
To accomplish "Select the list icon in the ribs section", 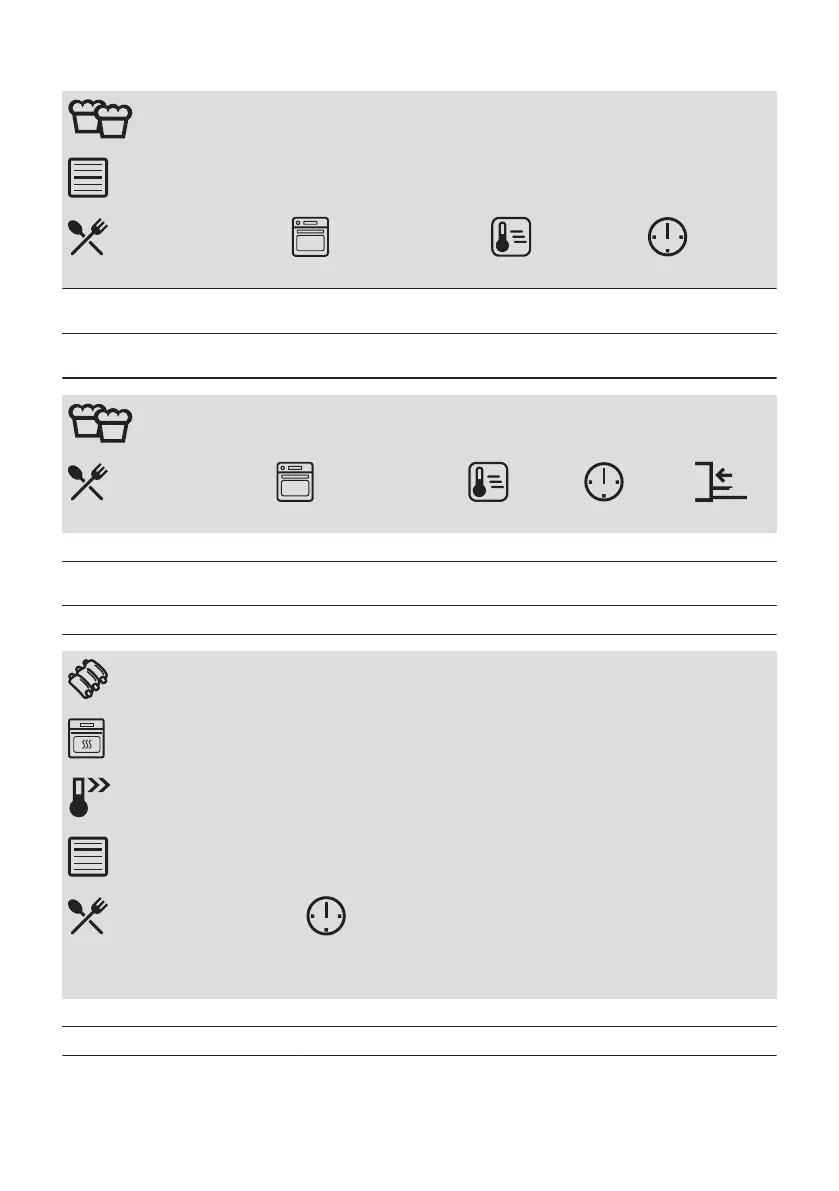I will 88,857.
